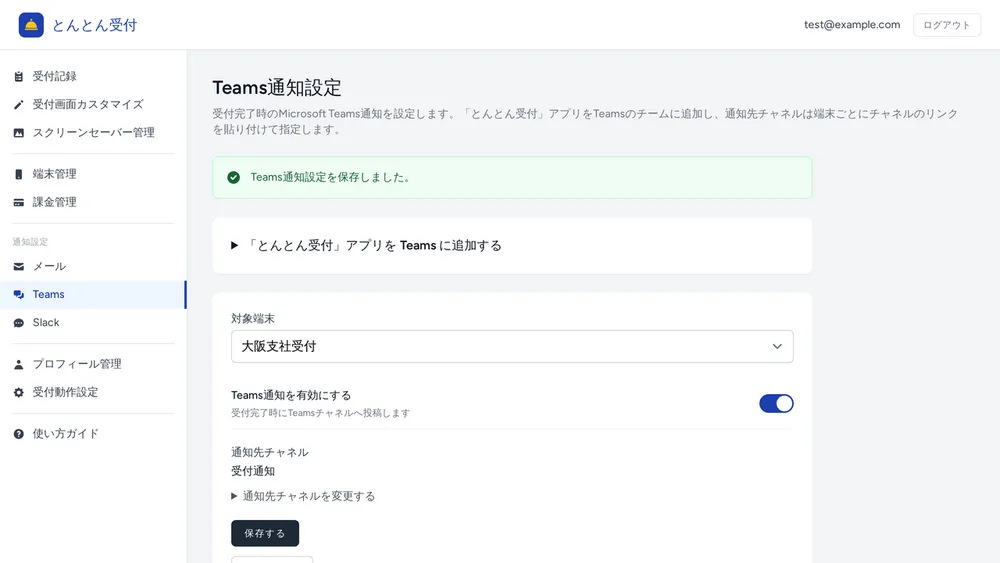
Task: Click the 通知設定 sidebar section label
Action: pos(30,242)
